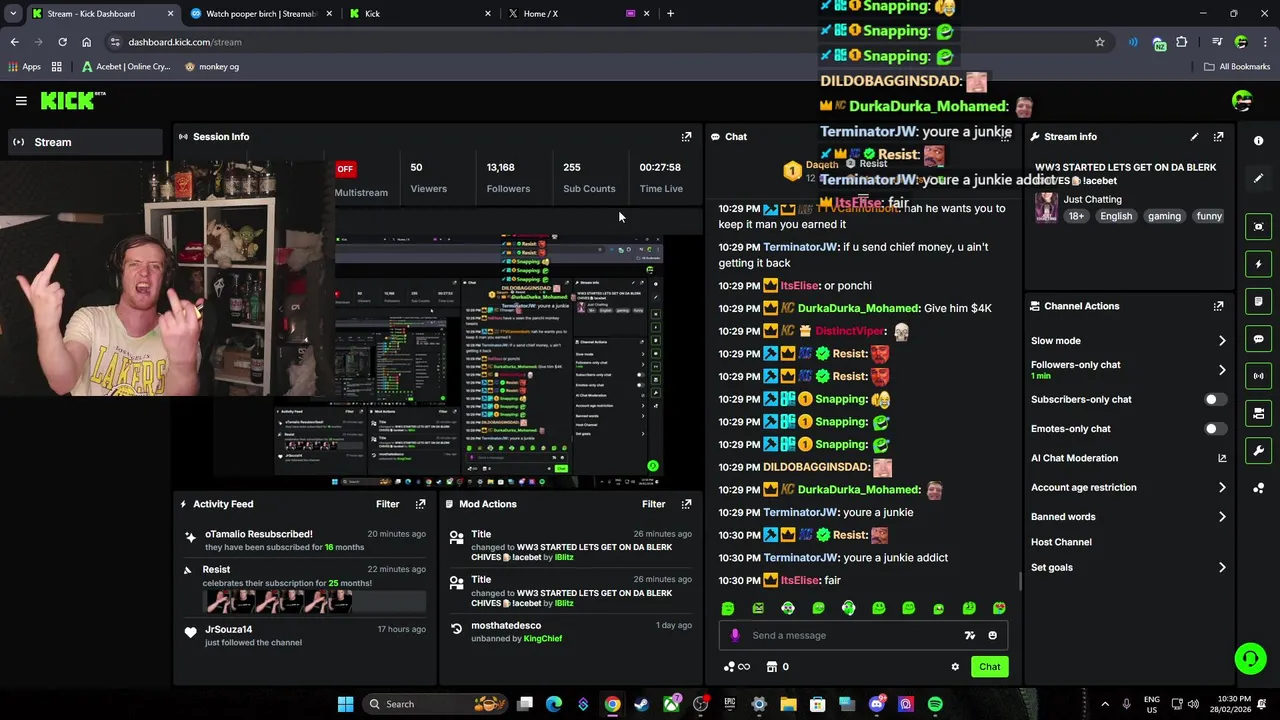Edit stream info with the pencil icon

(x=1194, y=137)
